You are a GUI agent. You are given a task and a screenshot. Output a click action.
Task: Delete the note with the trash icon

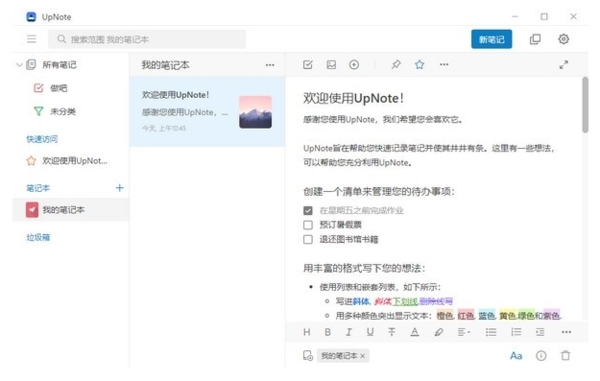[x=565, y=356]
